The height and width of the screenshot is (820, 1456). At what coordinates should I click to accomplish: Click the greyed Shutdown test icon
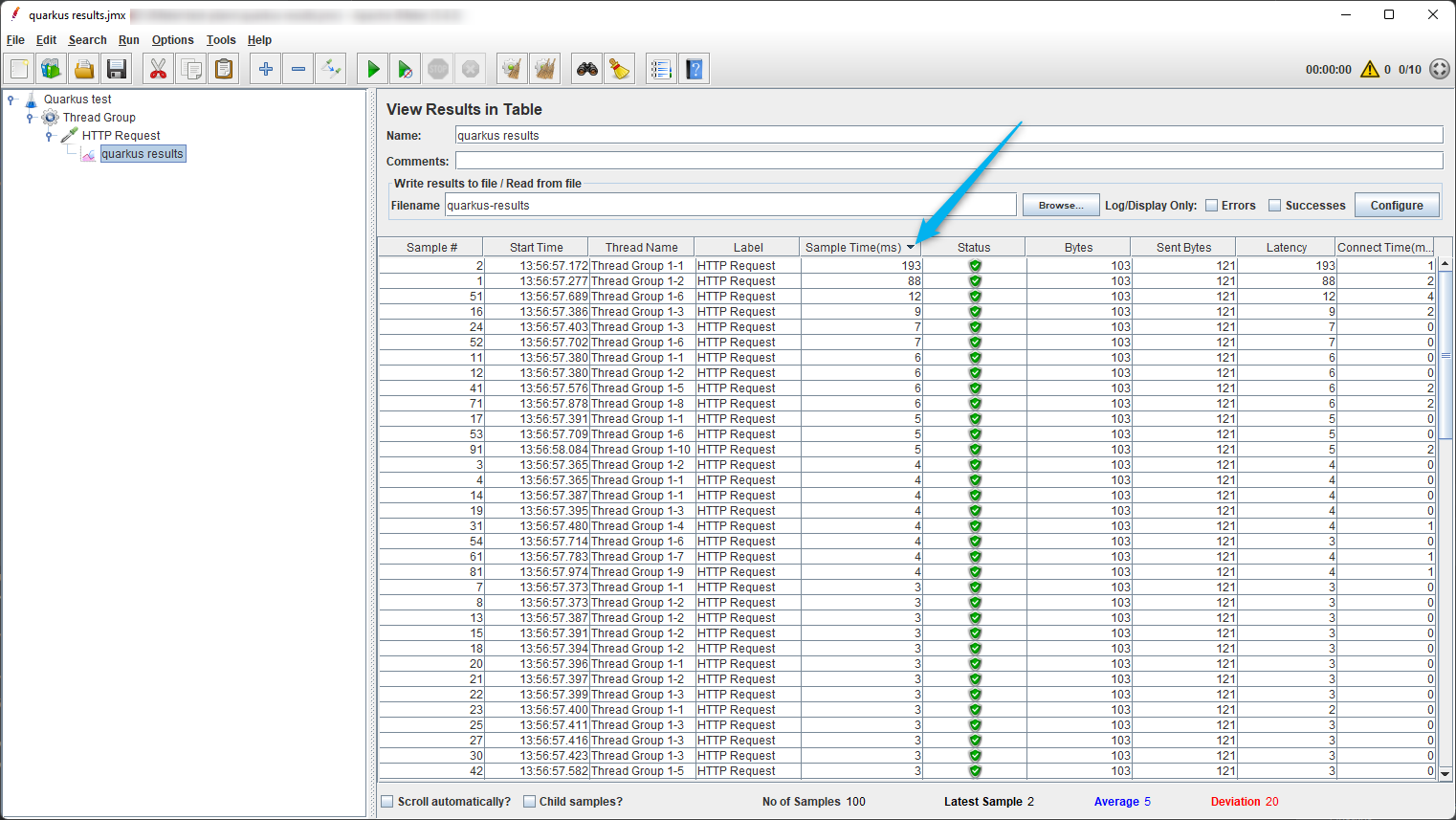[x=471, y=69]
